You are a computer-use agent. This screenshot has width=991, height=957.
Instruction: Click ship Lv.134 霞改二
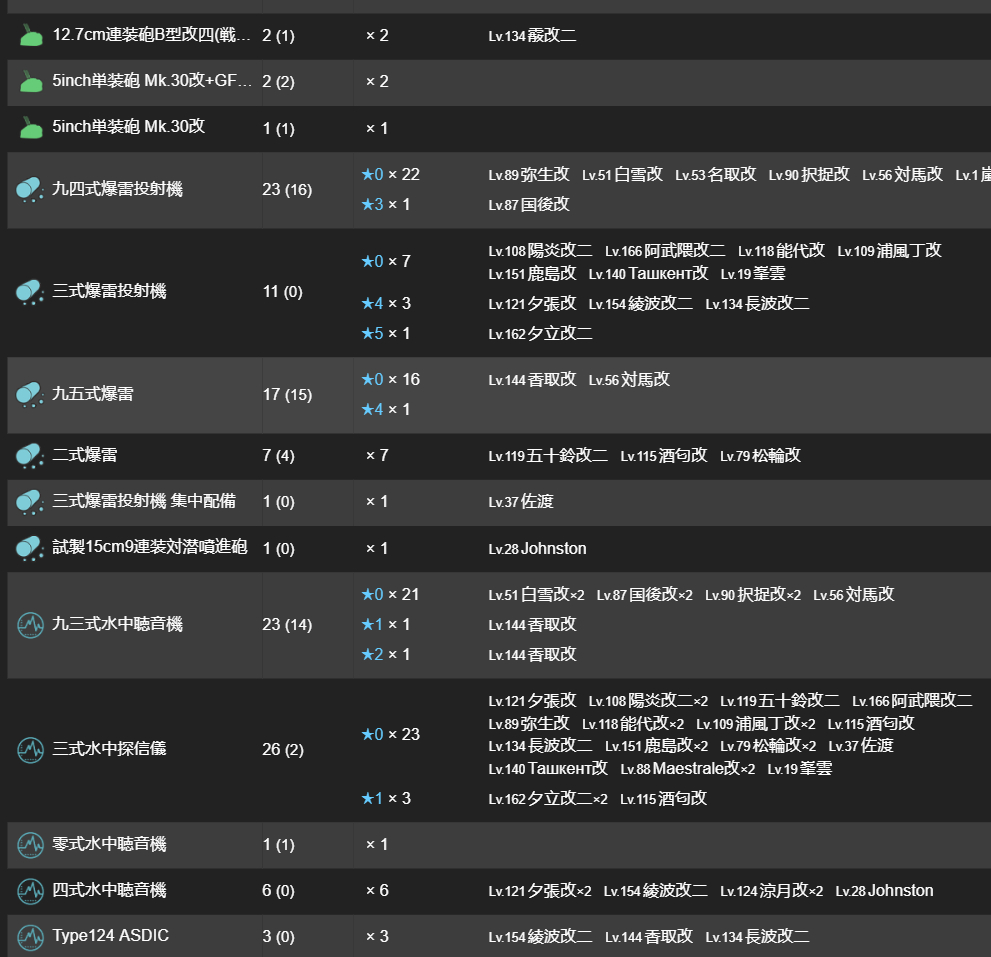click(532, 36)
